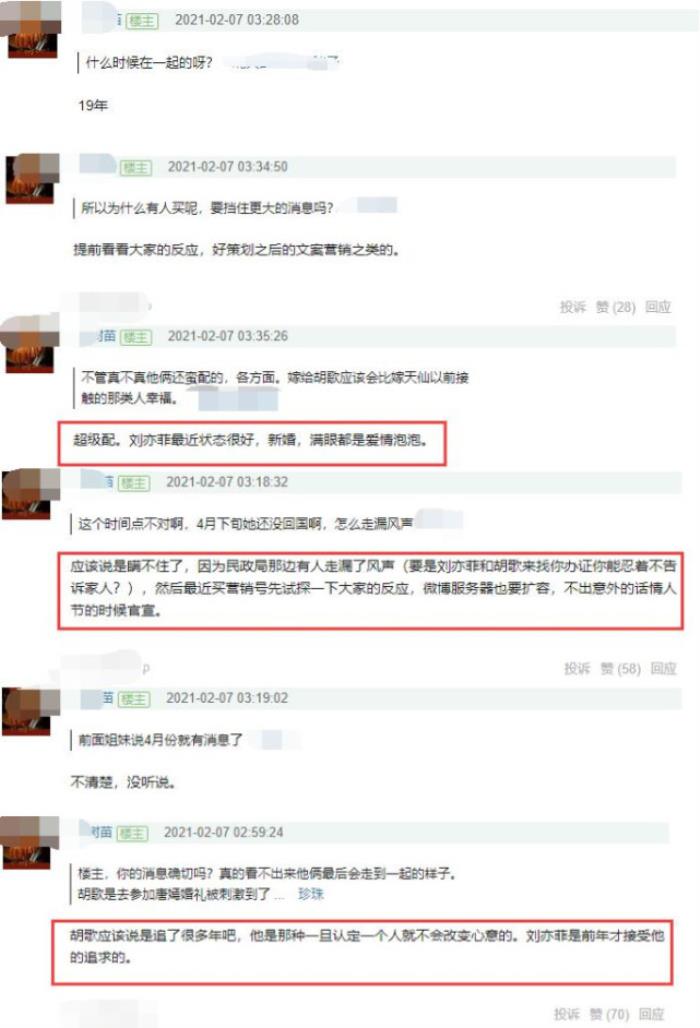
Task: Open avatar of post dated 03:19:02
Action: [x=28, y=711]
